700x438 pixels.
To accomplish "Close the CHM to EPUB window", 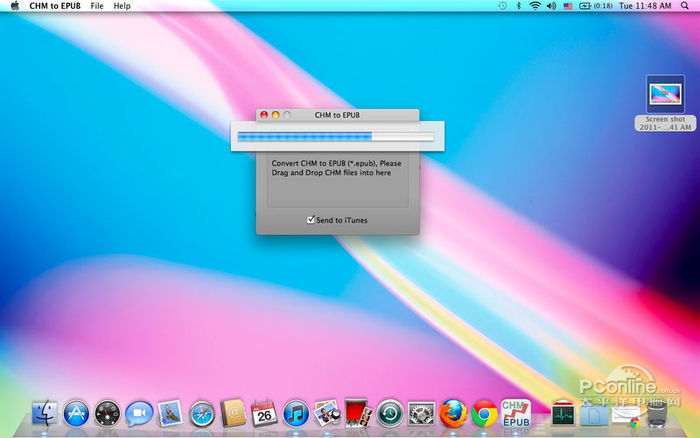I will point(264,115).
